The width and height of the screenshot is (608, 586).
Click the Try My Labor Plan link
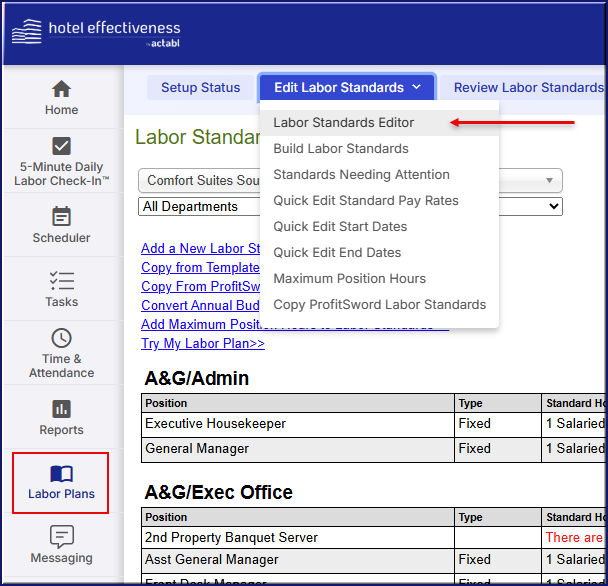tap(203, 344)
